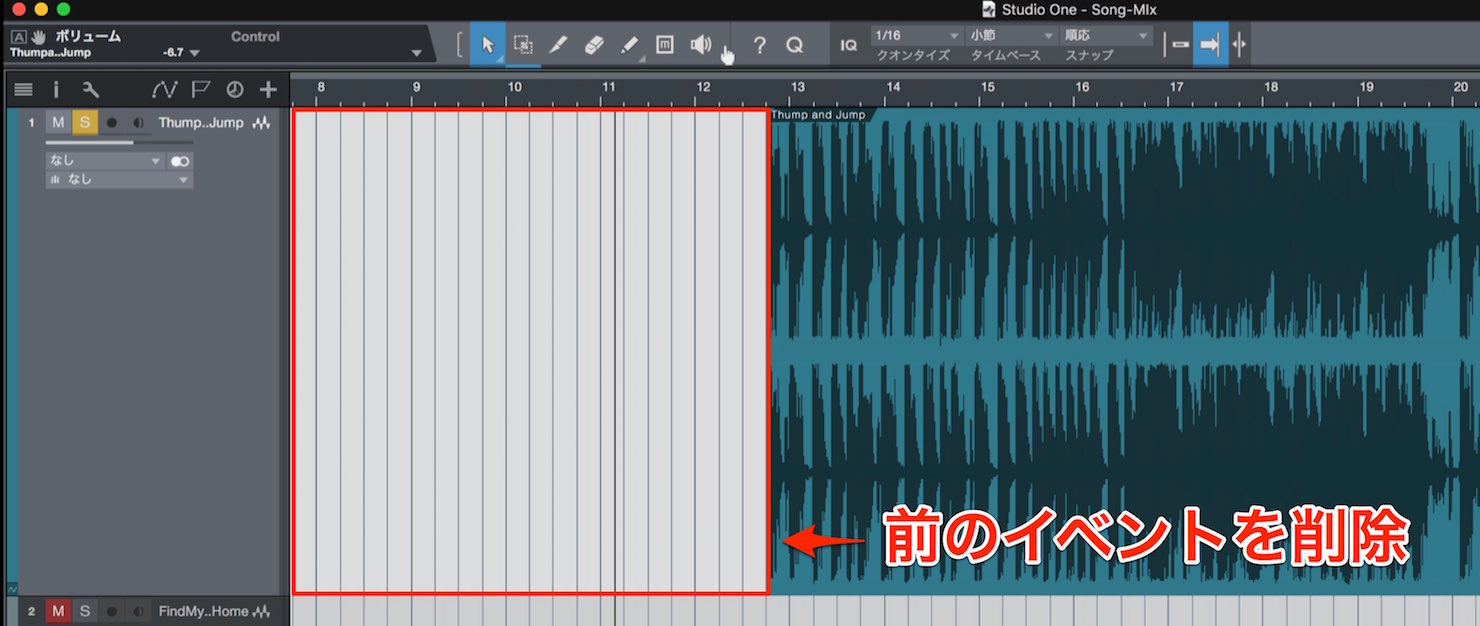
Task: Select the Split knife tool
Action: point(558,45)
